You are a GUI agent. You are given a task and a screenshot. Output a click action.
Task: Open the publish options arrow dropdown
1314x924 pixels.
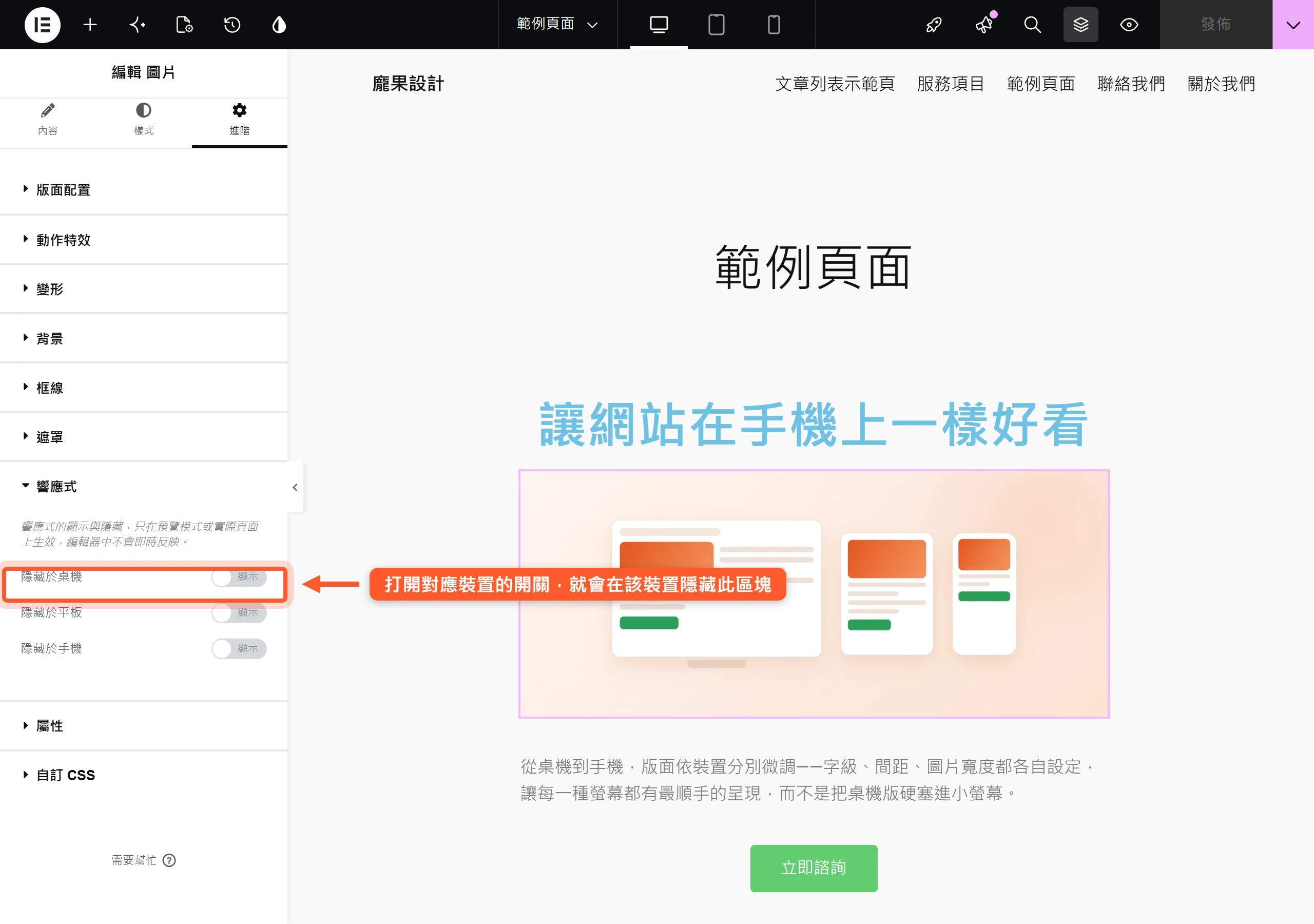click(x=1293, y=25)
